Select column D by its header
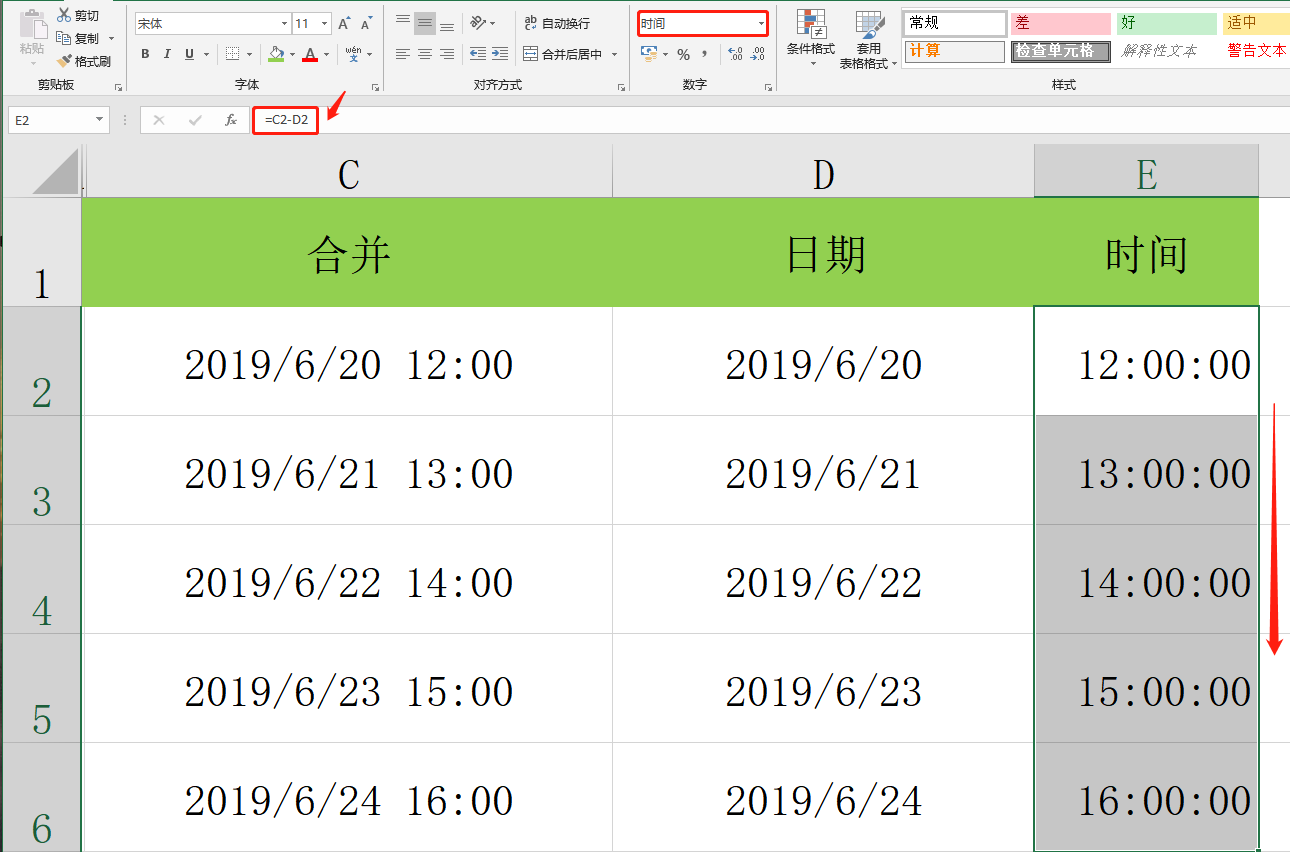 (823, 171)
